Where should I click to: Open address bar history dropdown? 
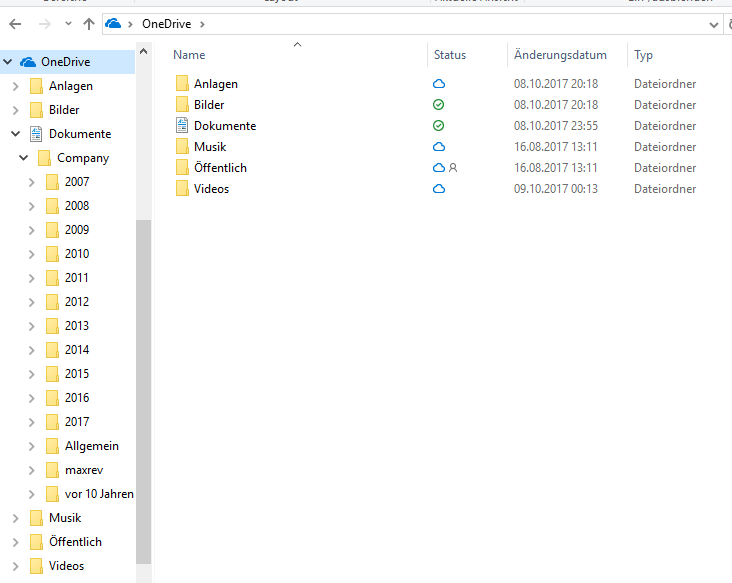[713, 25]
